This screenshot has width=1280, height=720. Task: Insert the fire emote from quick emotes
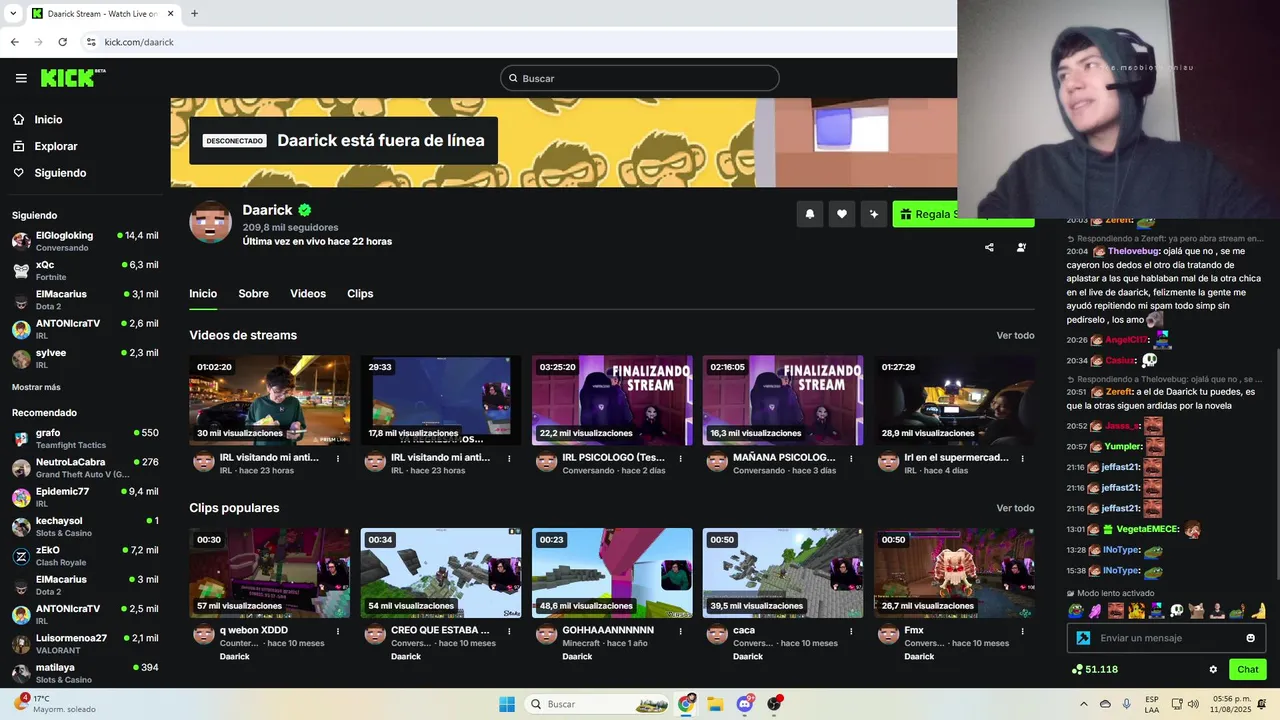(x=1136, y=610)
